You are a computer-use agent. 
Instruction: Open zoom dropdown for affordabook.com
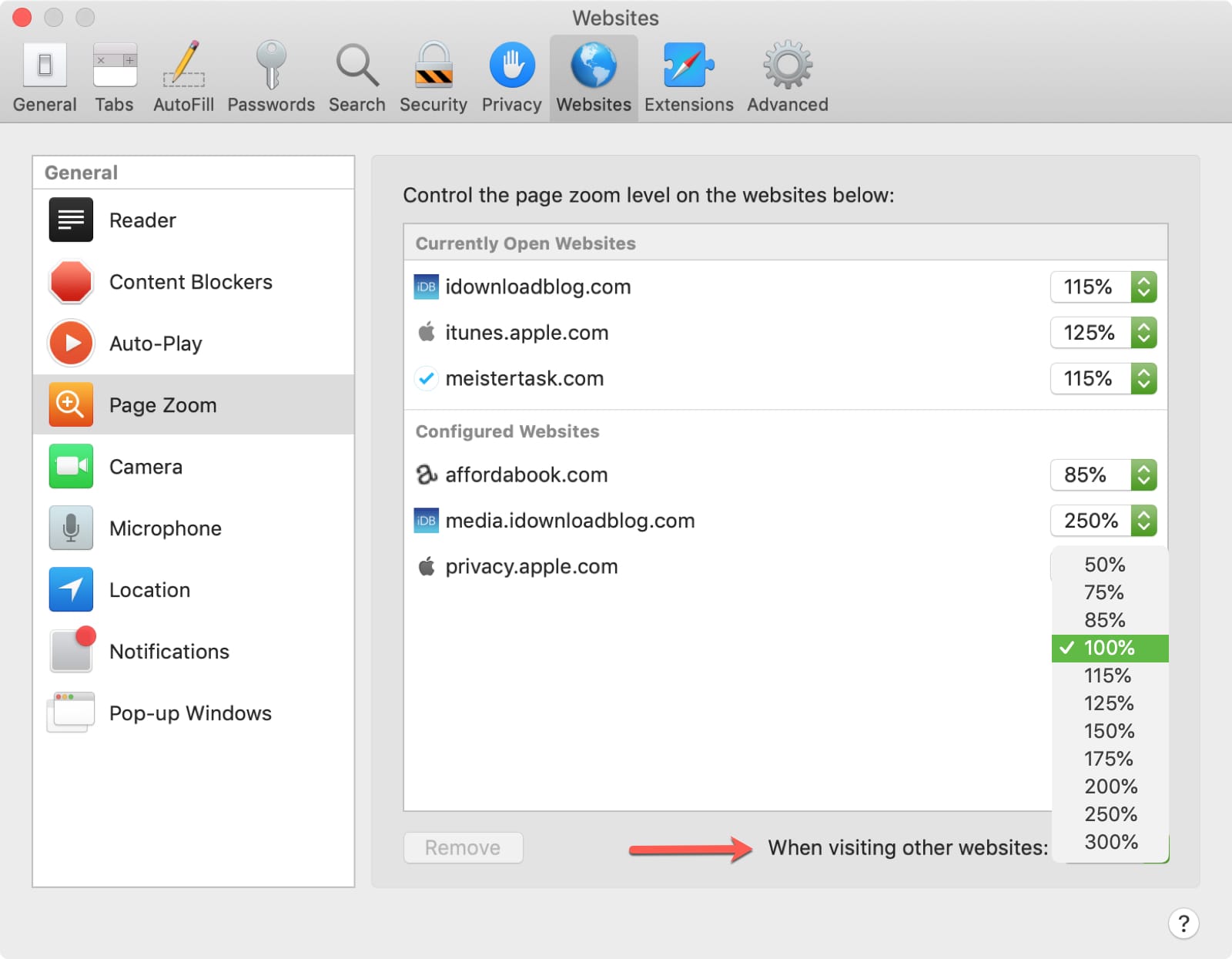tap(1103, 475)
